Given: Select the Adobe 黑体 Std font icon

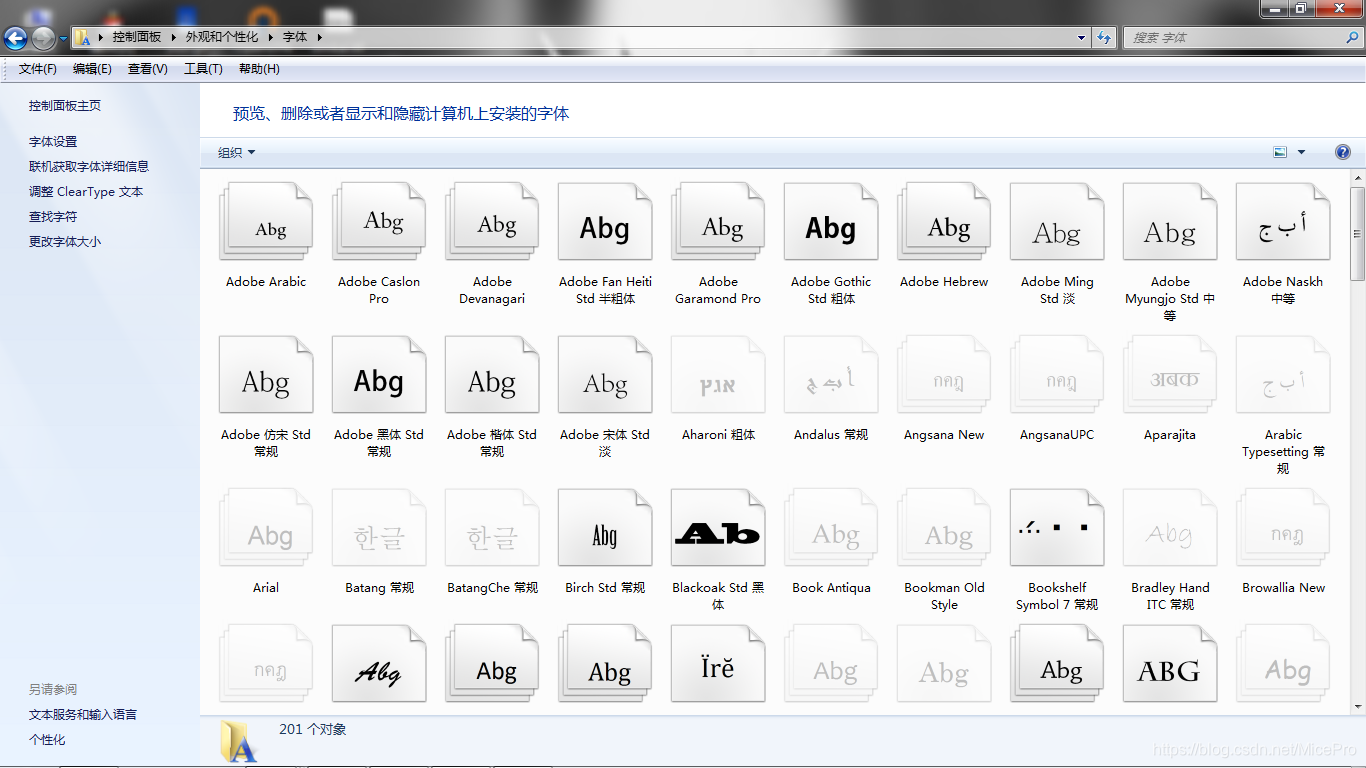Looking at the screenshot, I should [x=379, y=375].
